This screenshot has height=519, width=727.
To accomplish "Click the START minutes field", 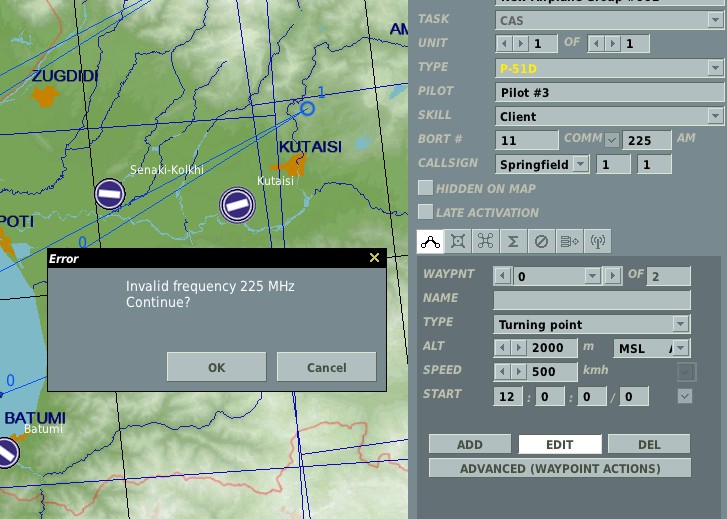I will pos(550,397).
